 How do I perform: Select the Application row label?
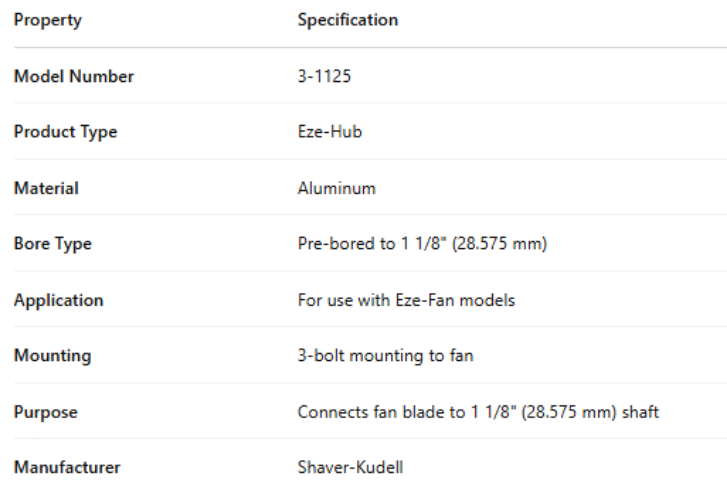[x=58, y=300]
